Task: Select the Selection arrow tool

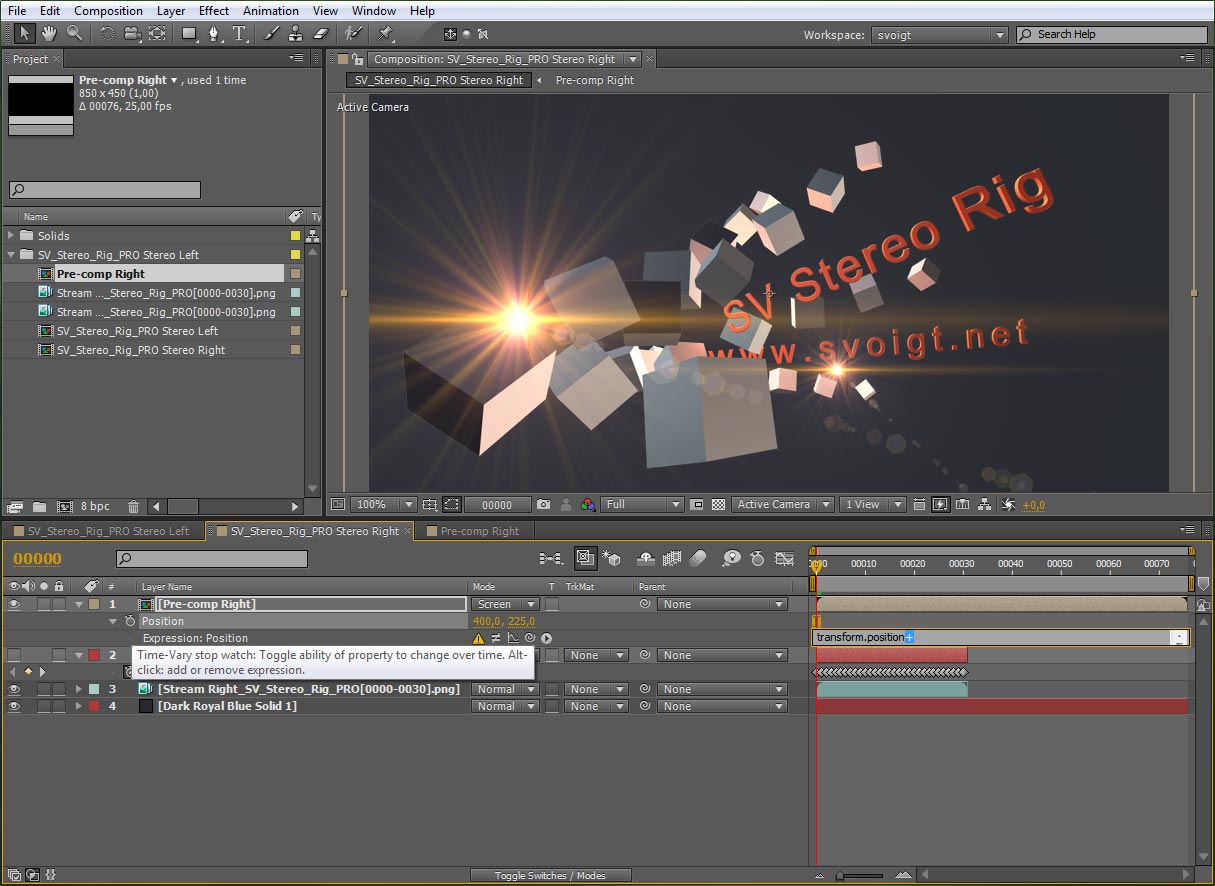Action: pos(25,33)
